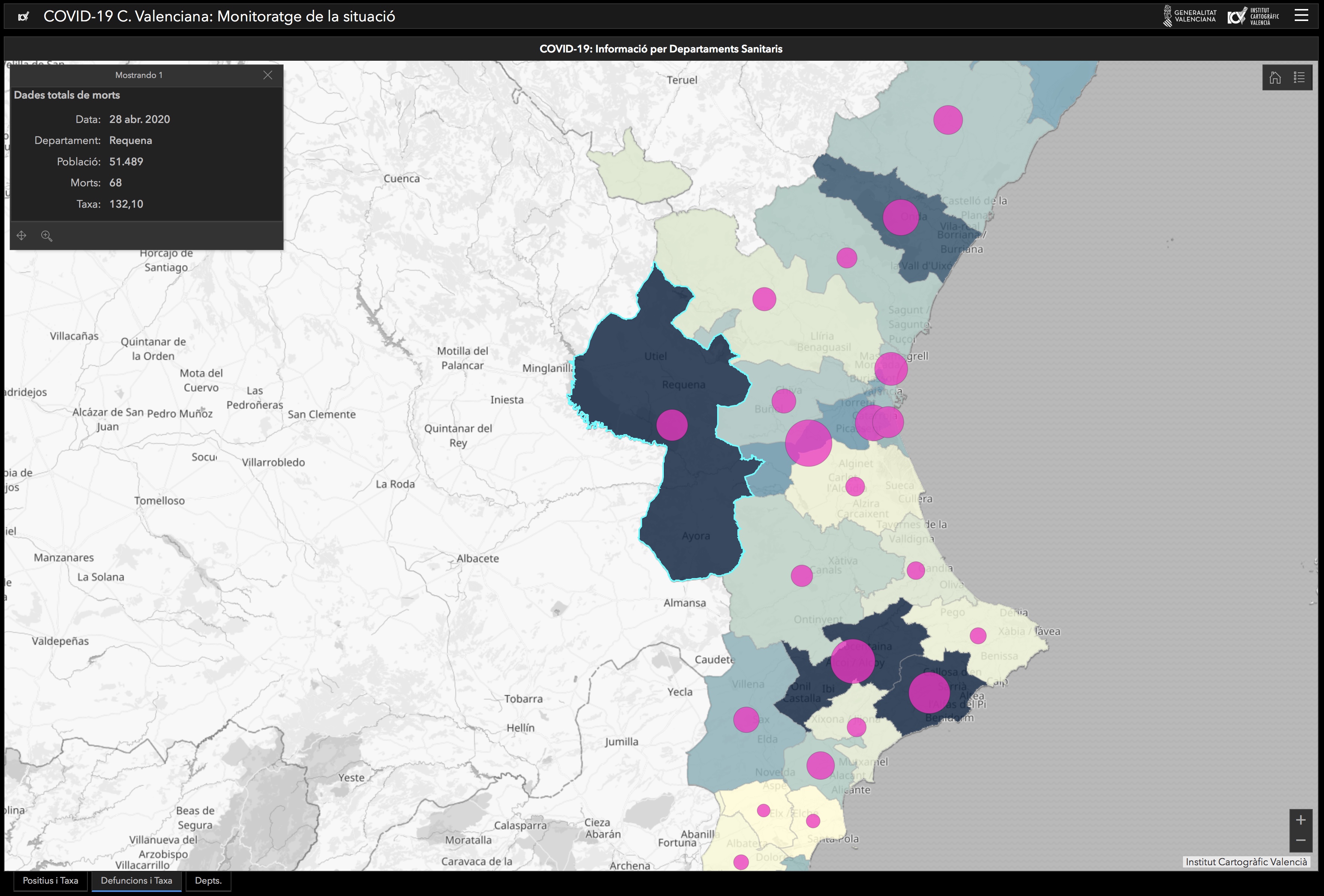
Task: Zoom in with the plus button
Action: click(x=1301, y=820)
